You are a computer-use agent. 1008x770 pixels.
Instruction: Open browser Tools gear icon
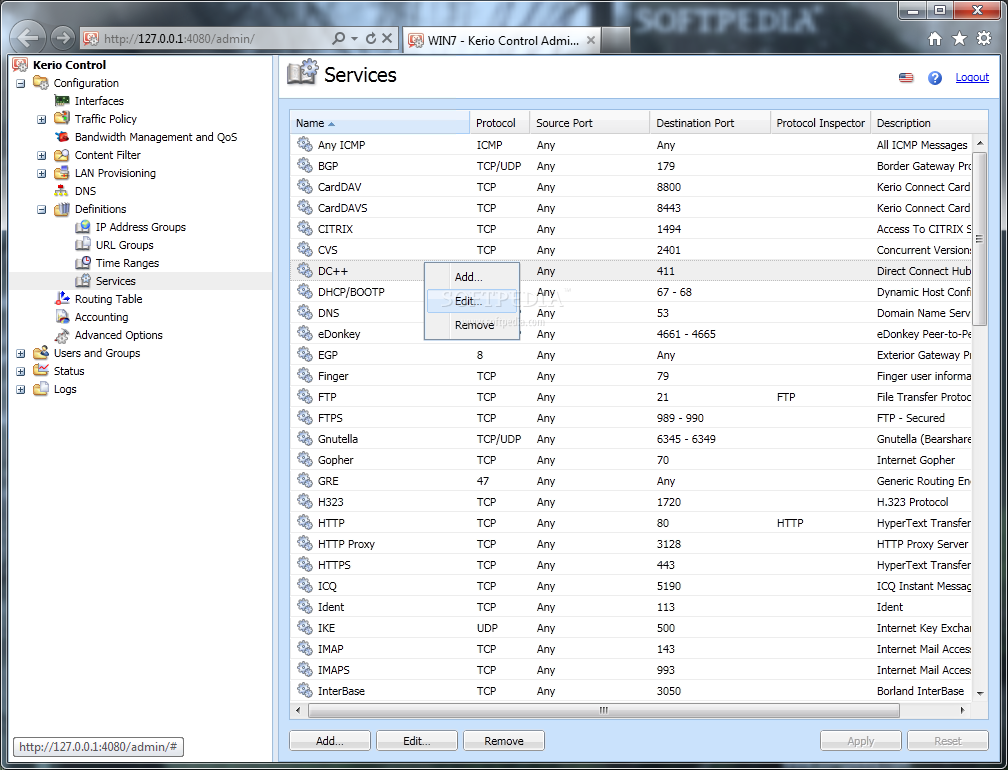point(984,39)
